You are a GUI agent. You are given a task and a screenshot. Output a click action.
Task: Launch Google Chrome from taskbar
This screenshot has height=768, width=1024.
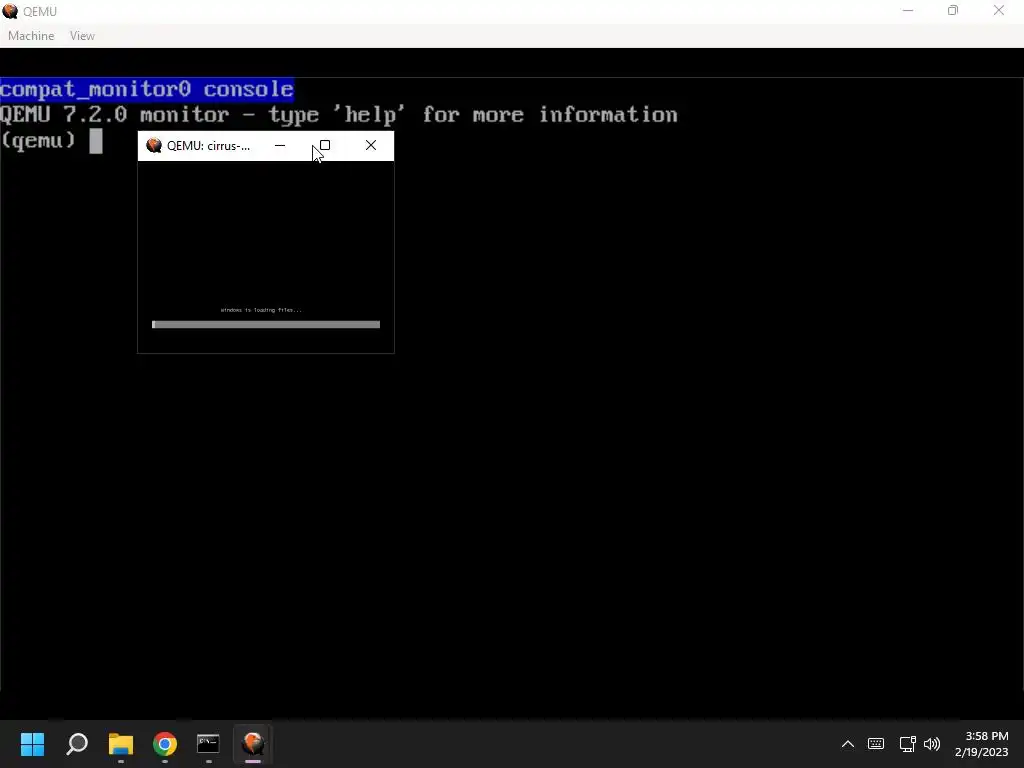pyautogui.click(x=165, y=744)
